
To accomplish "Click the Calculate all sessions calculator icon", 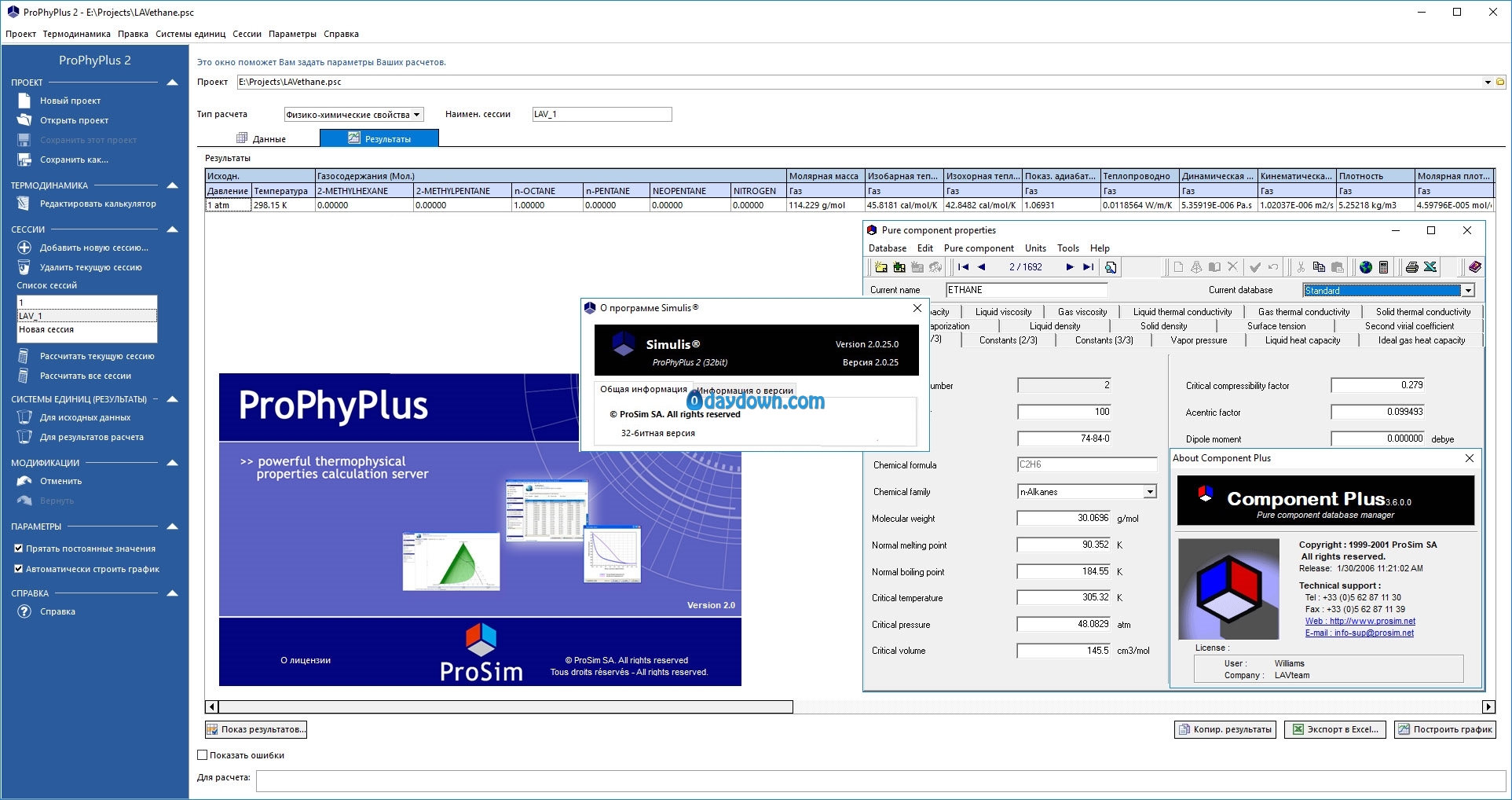I will (24, 376).
